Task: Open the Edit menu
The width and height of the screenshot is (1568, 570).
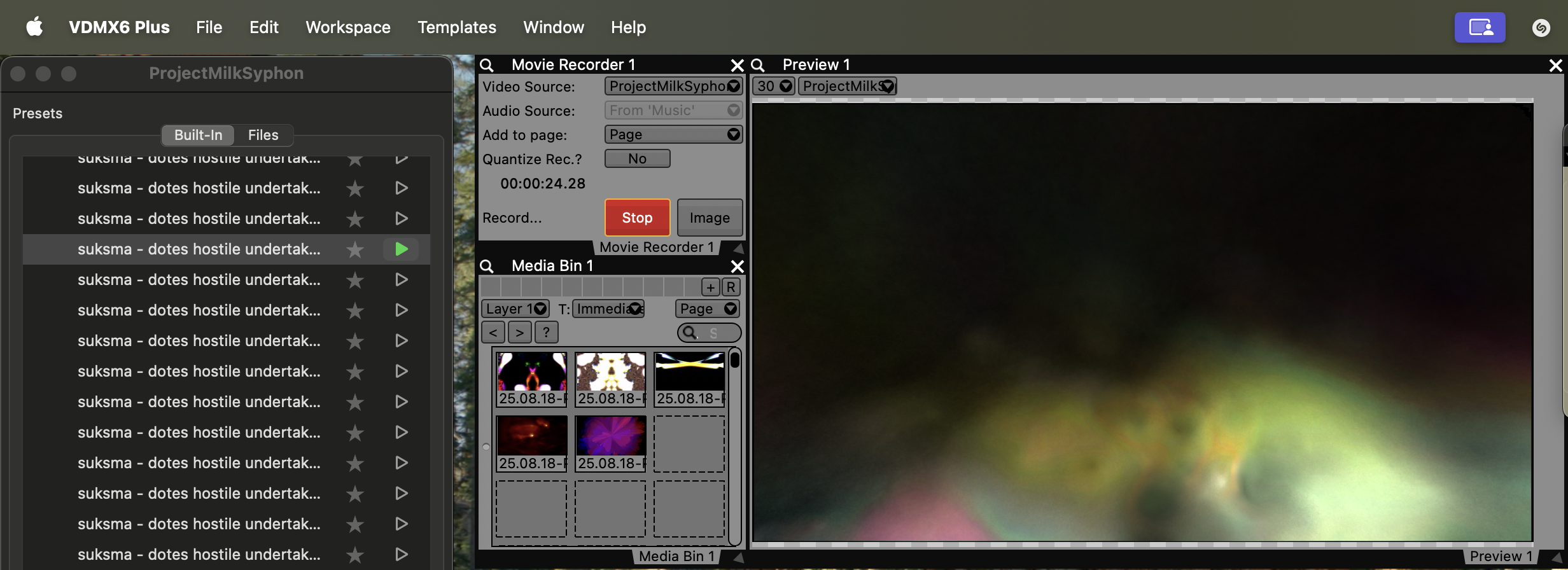Action: tap(264, 27)
